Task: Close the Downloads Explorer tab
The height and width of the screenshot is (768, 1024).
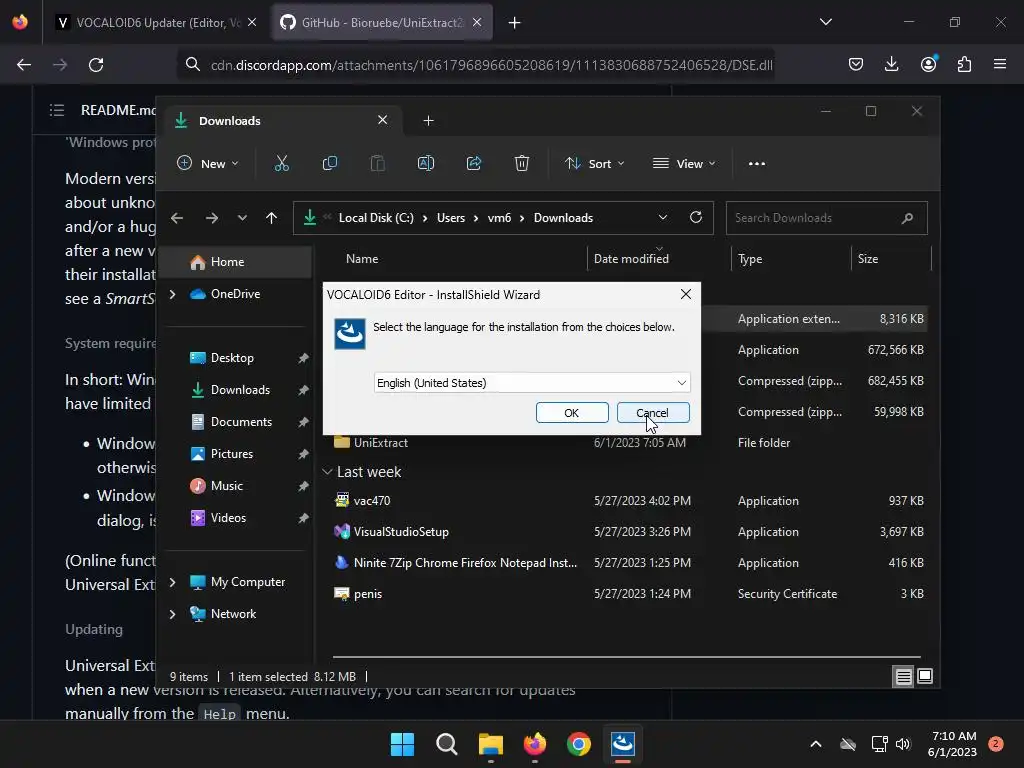Action: (383, 120)
